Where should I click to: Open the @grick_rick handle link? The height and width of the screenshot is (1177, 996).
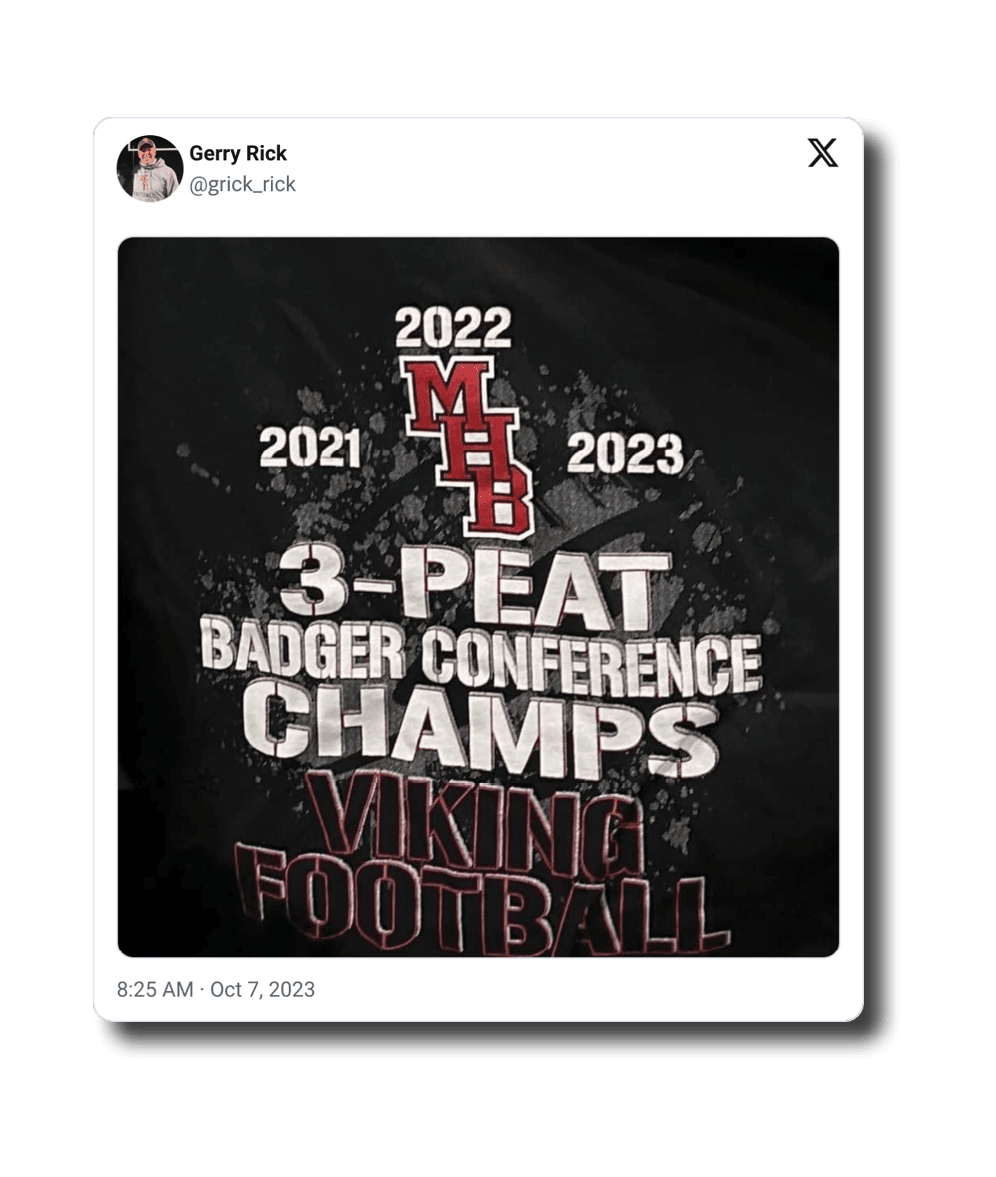pyautogui.click(x=242, y=185)
